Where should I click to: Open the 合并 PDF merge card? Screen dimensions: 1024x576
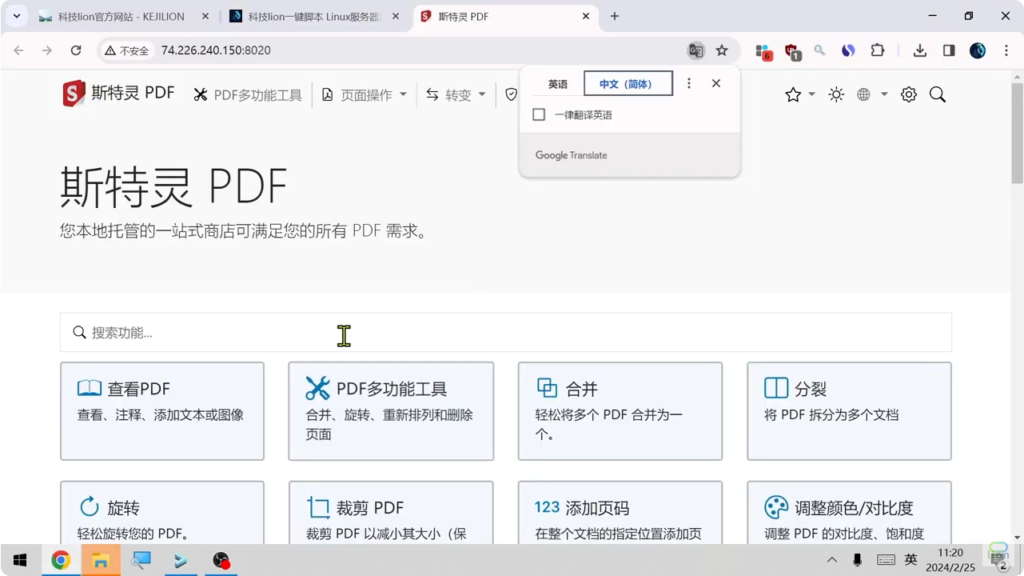[620, 410]
